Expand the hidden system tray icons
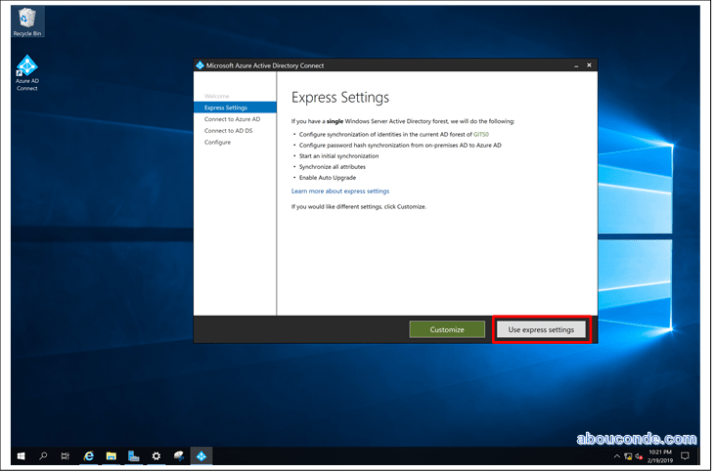The height and width of the screenshot is (472, 714). pyautogui.click(x=619, y=456)
